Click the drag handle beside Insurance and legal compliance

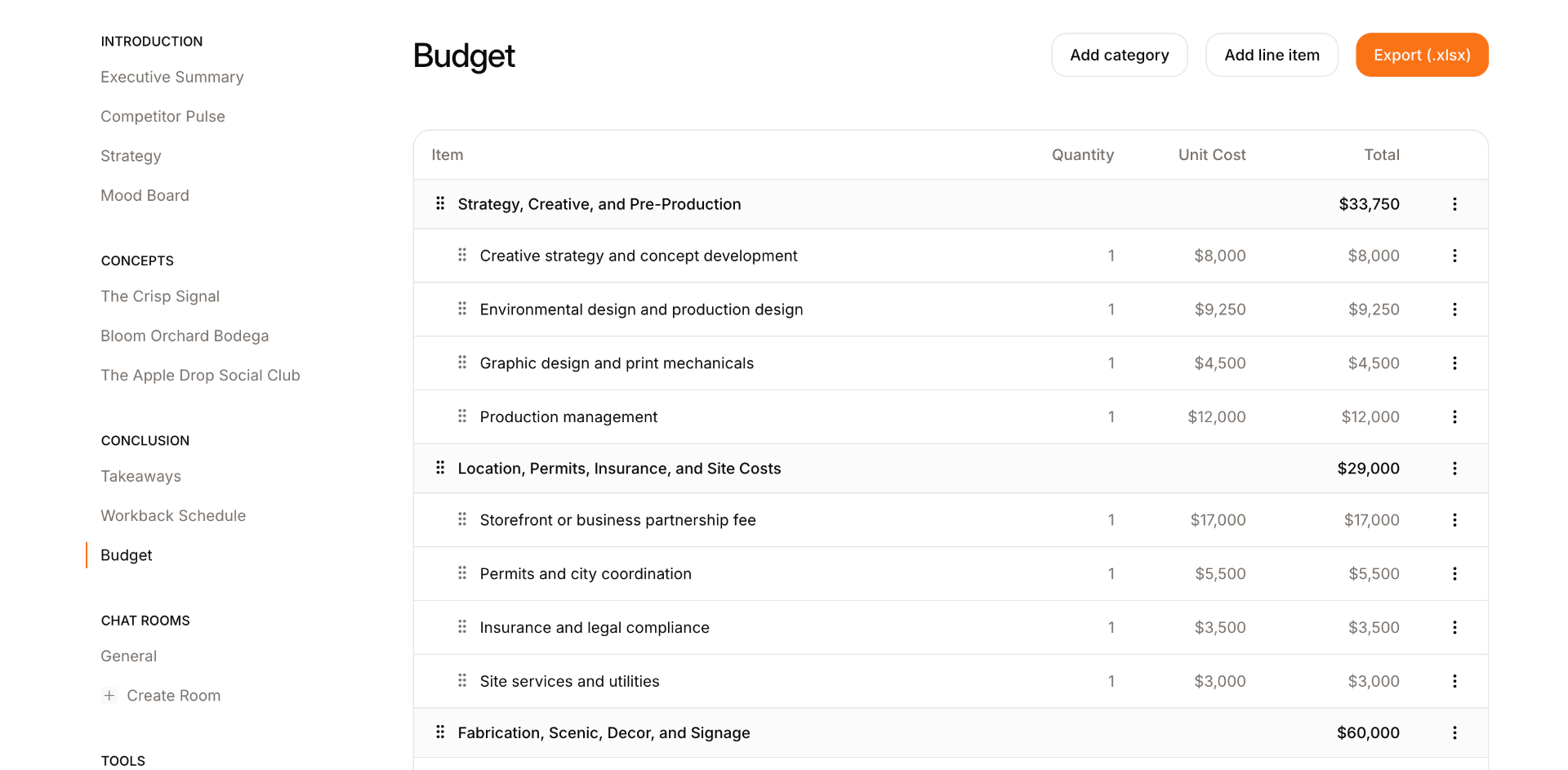point(462,627)
